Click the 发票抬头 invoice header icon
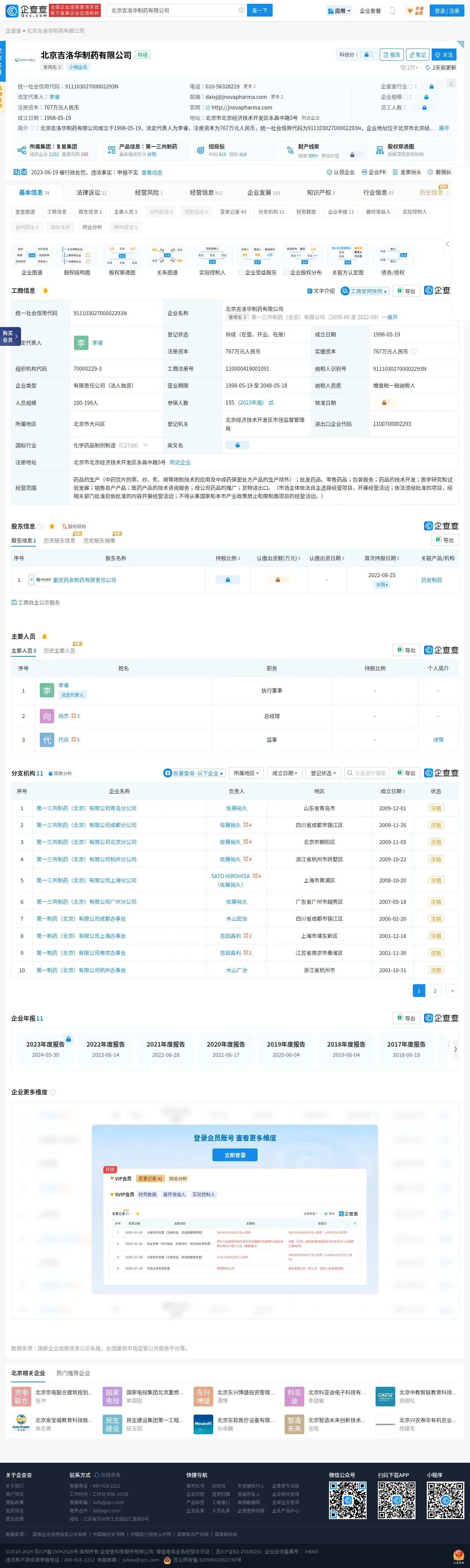The height and width of the screenshot is (1568, 470). coord(395,172)
